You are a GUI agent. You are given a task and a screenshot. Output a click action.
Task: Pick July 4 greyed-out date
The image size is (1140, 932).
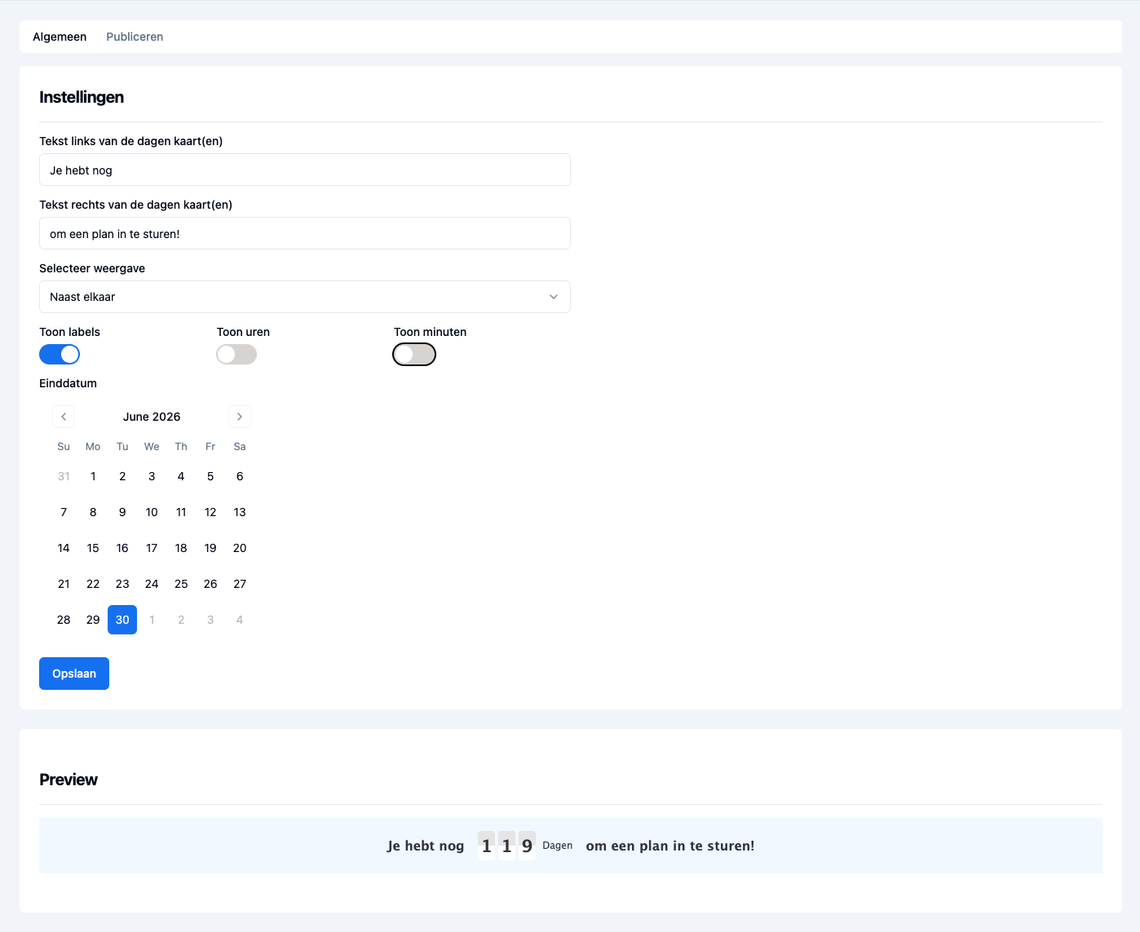pos(239,620)
